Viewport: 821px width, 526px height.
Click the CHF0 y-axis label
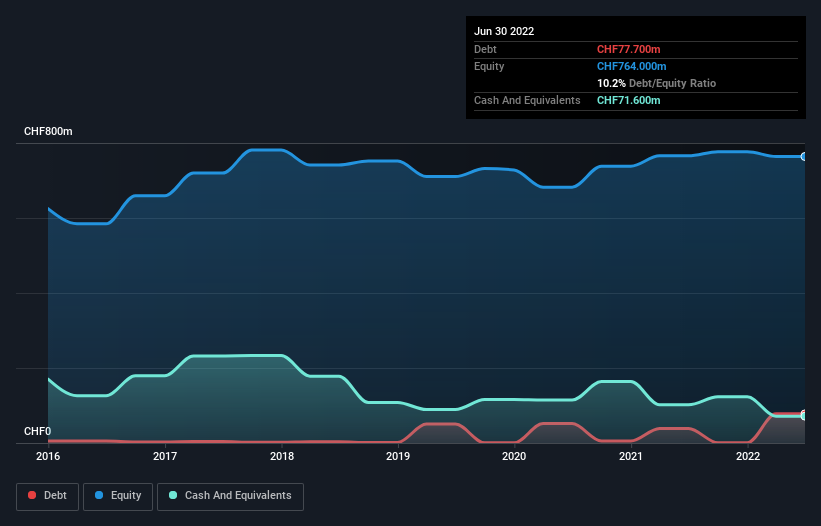pyautogui.click(x=38, y=431)
